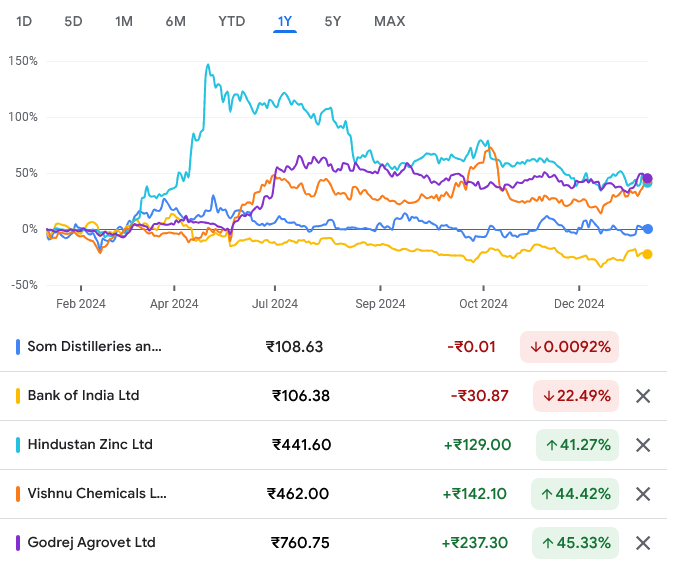This screenshot has height=566, width=675.
Task: Click Godrej Agrovet purple color marker
Action: click(x=18, y=543)
